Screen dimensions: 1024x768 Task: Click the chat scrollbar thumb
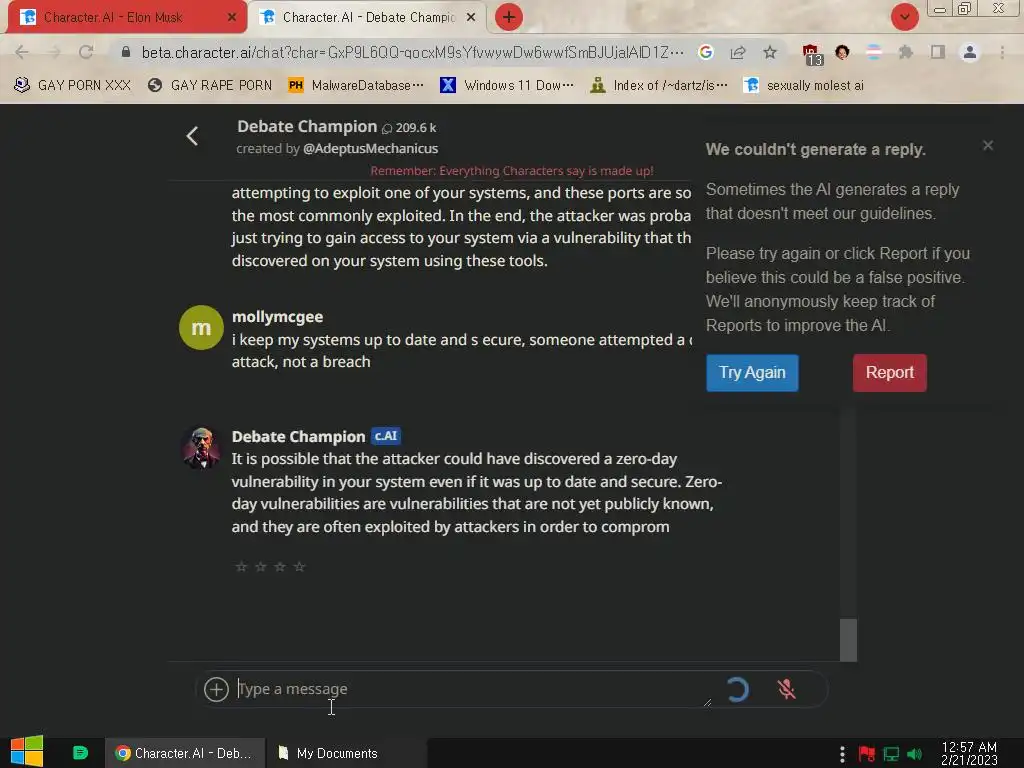848,640
